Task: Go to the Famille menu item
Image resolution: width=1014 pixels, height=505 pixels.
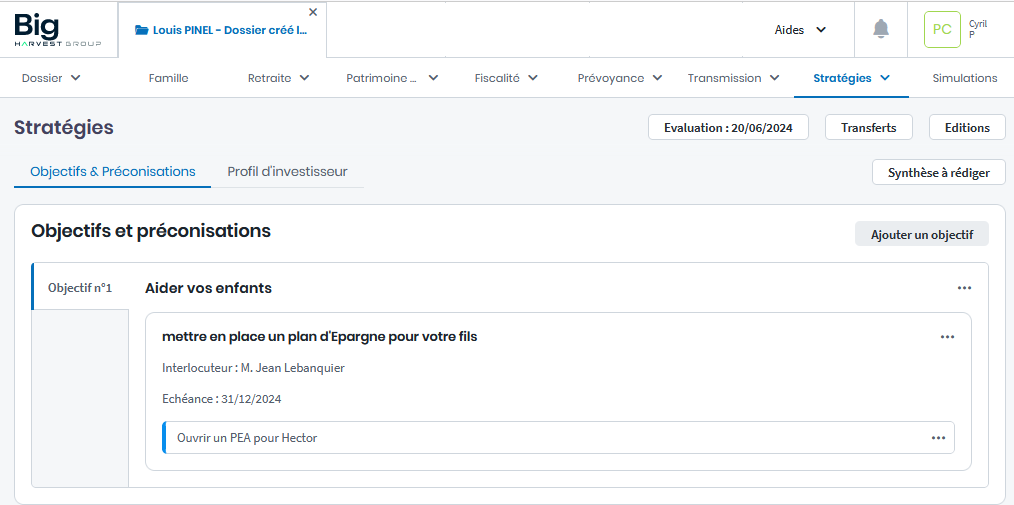Action: [x=168, y=78]
